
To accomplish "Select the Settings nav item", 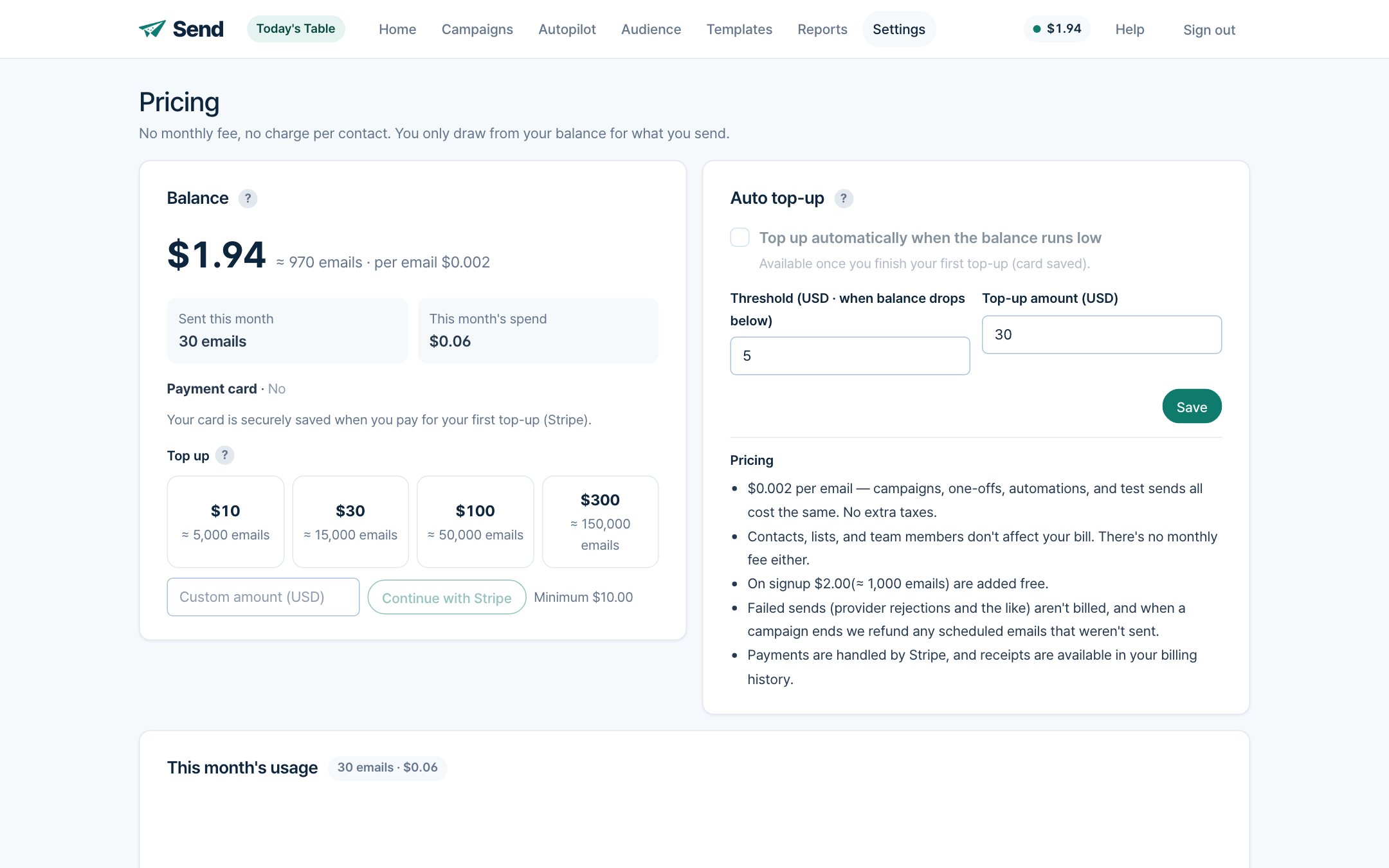I will point(899,30).
